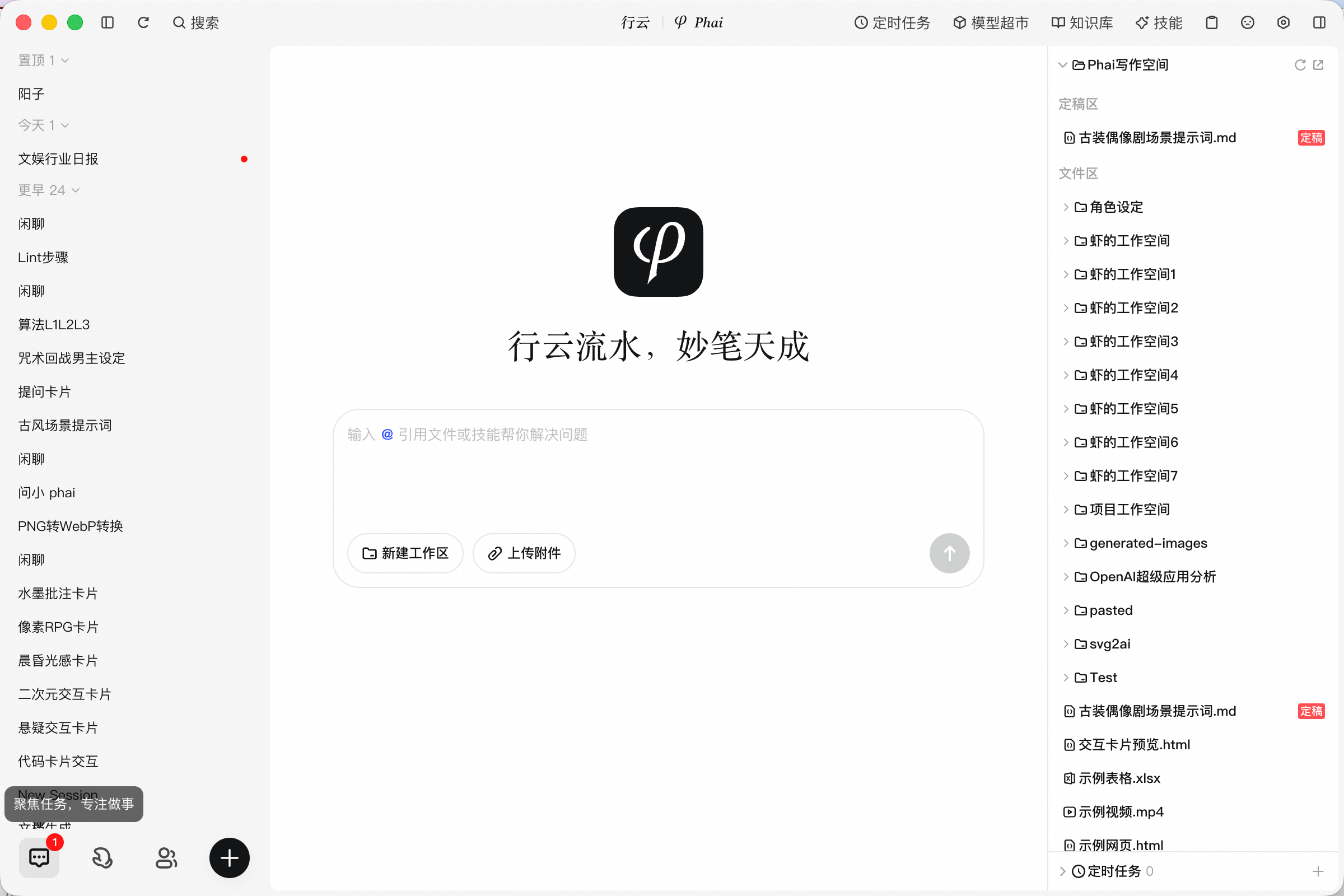The width and height of the screenshot is (1344, 896).
Task: Open the 搜索 search box
Action: [x=196, y=23]
